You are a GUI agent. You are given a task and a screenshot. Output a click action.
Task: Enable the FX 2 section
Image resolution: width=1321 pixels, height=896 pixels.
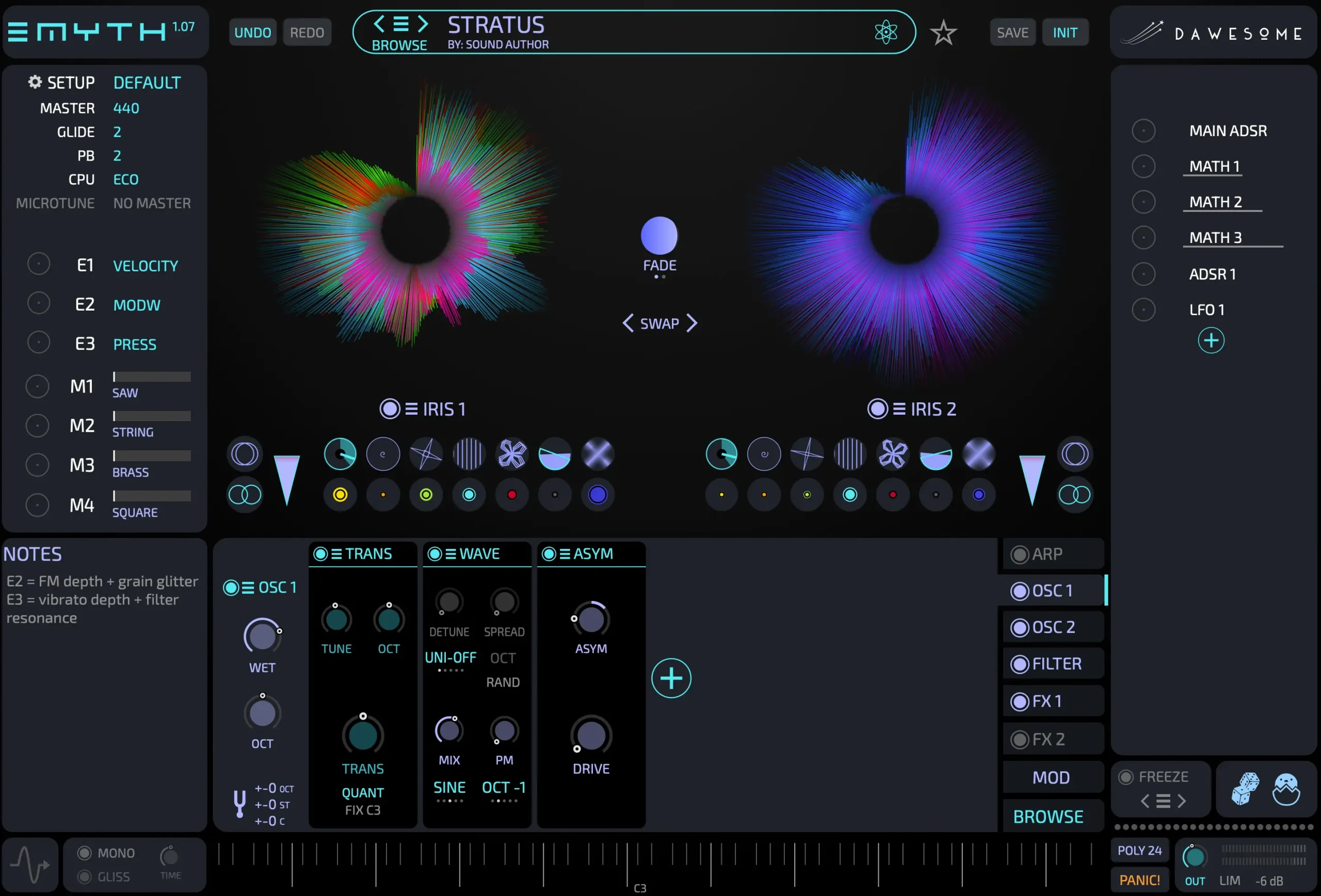(1020, 740)
